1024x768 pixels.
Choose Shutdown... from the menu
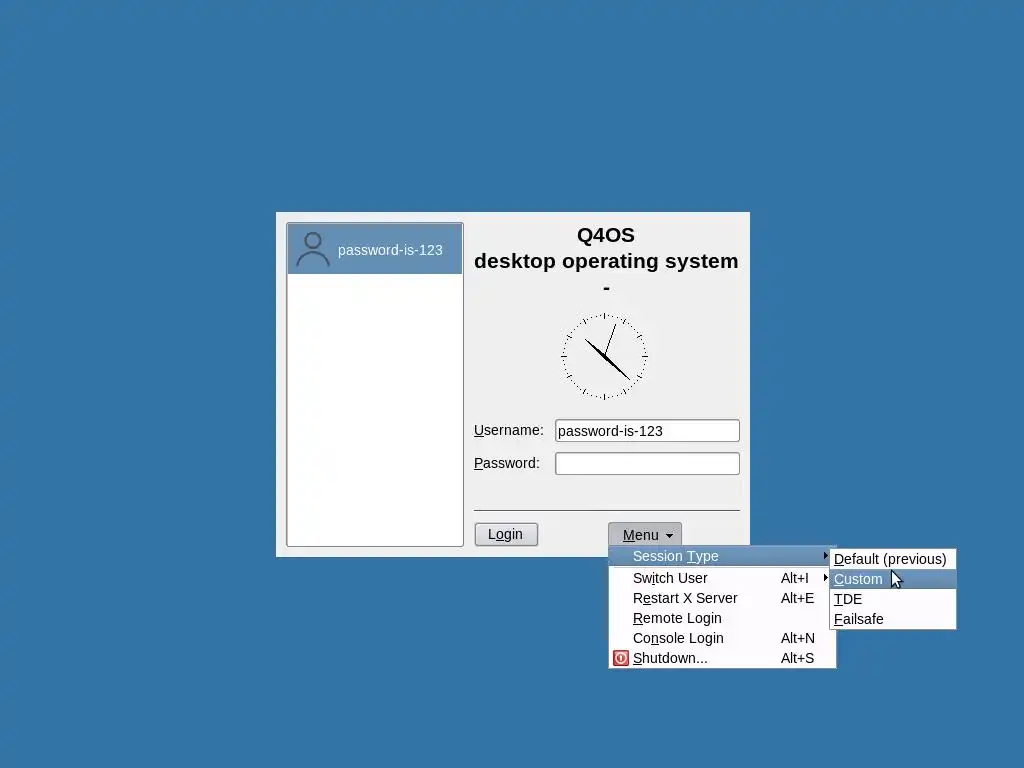click(722, 658)
